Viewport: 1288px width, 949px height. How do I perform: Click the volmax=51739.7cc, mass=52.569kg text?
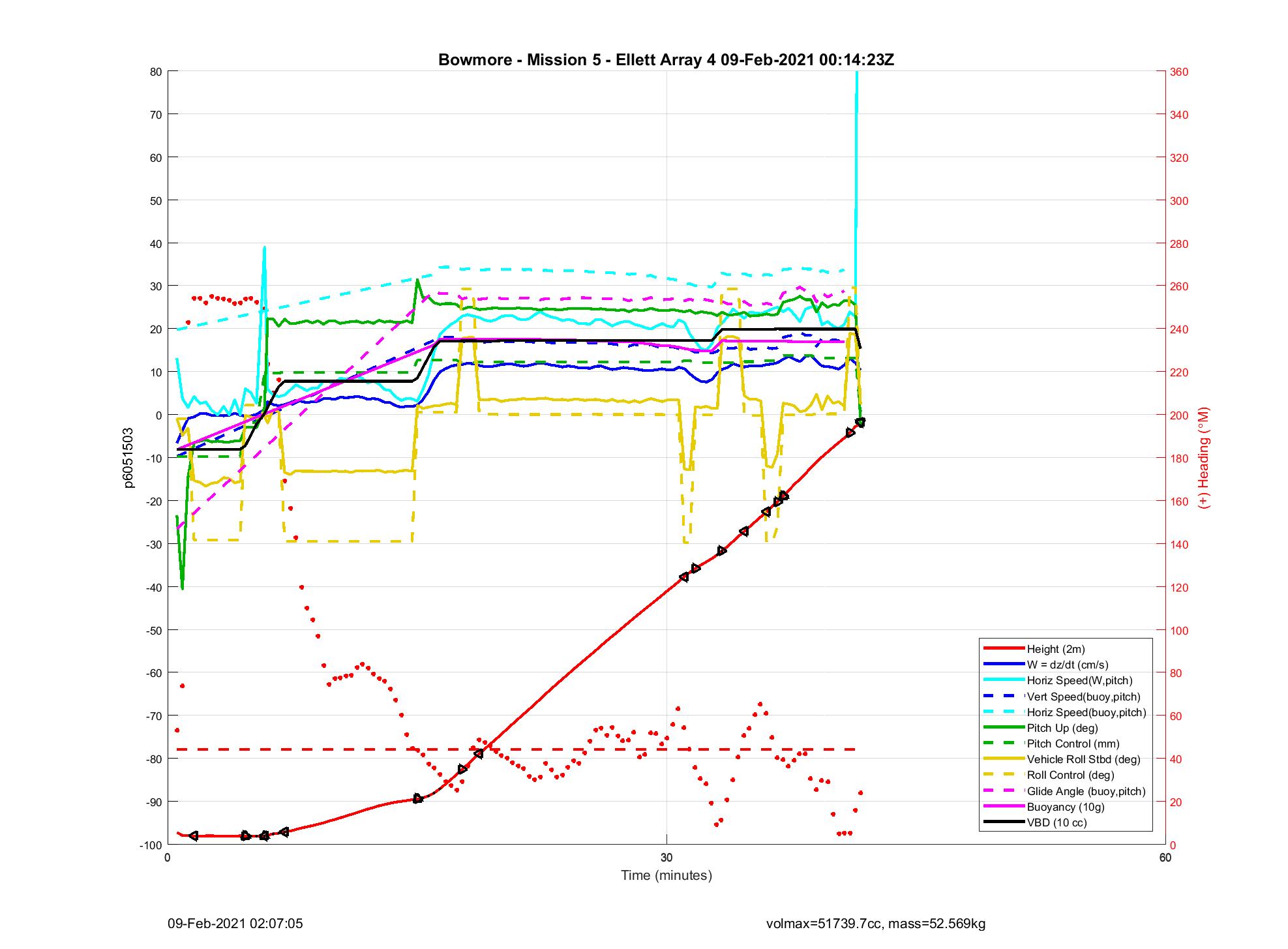click(876, 924)
